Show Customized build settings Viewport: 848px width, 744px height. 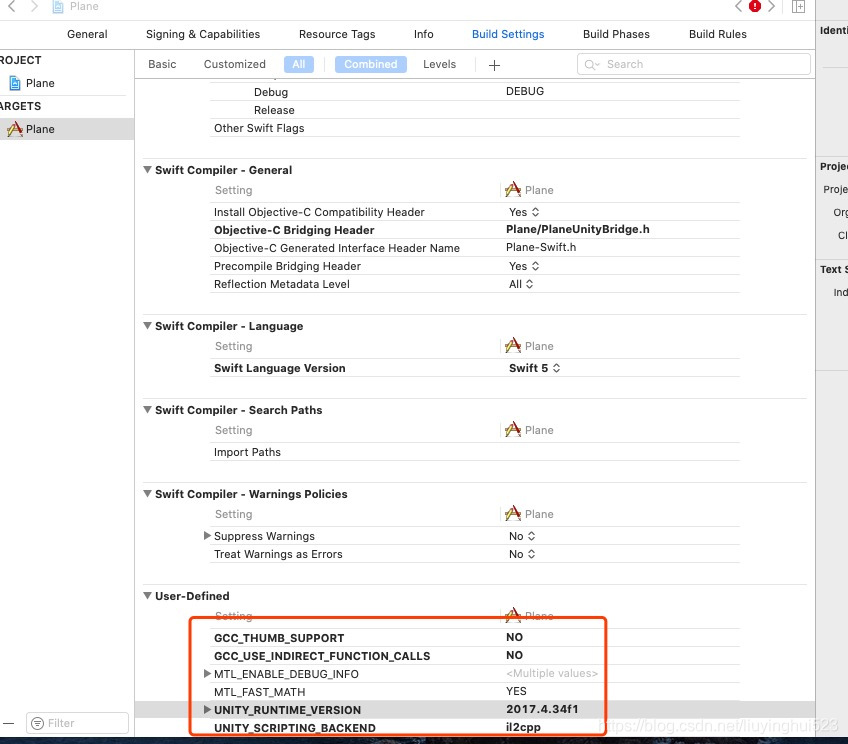point(235,64)
